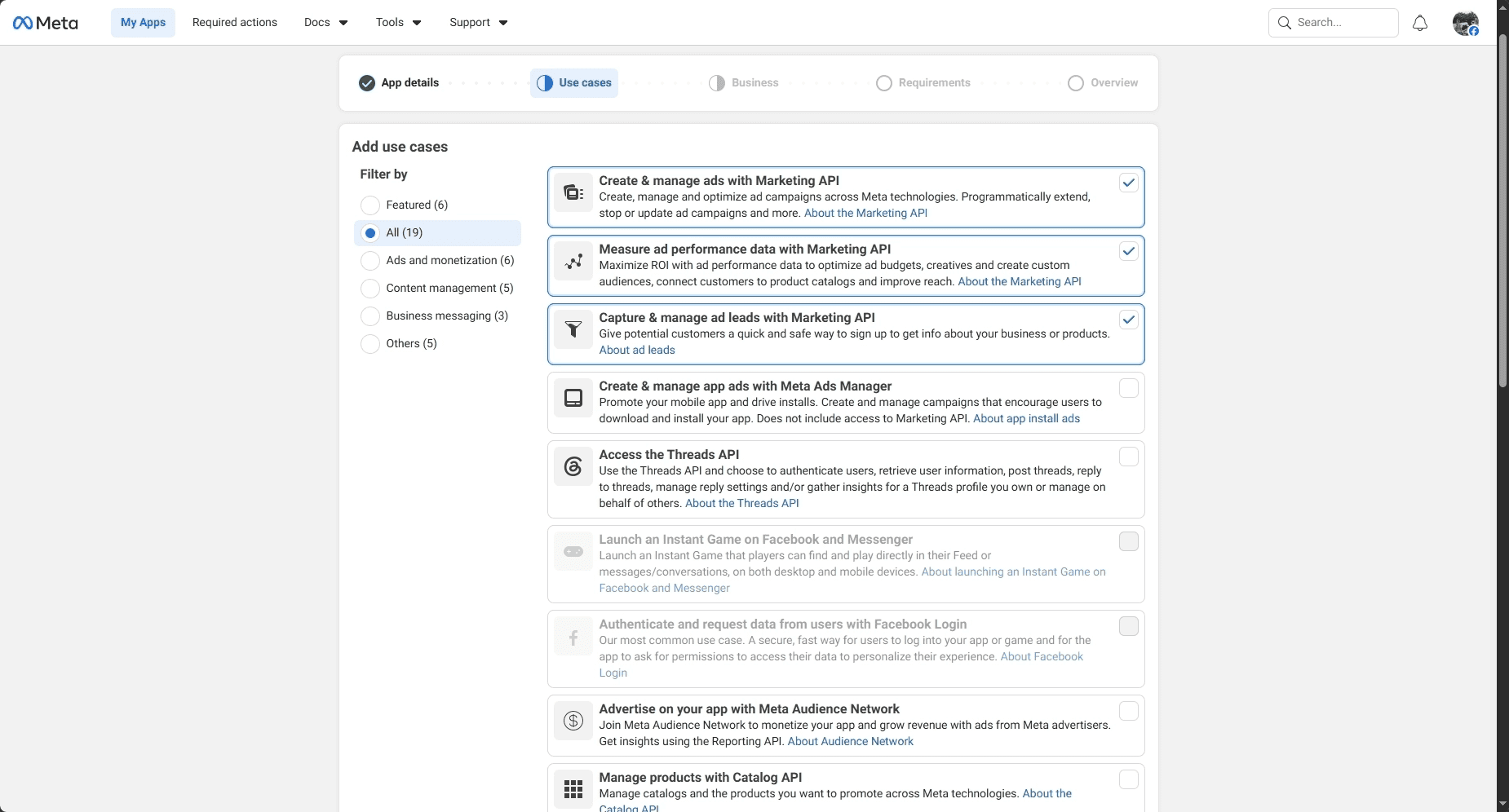Screen dimensions: 1509x812
Task: Go to the Business step
Action: tap(744, 83)
